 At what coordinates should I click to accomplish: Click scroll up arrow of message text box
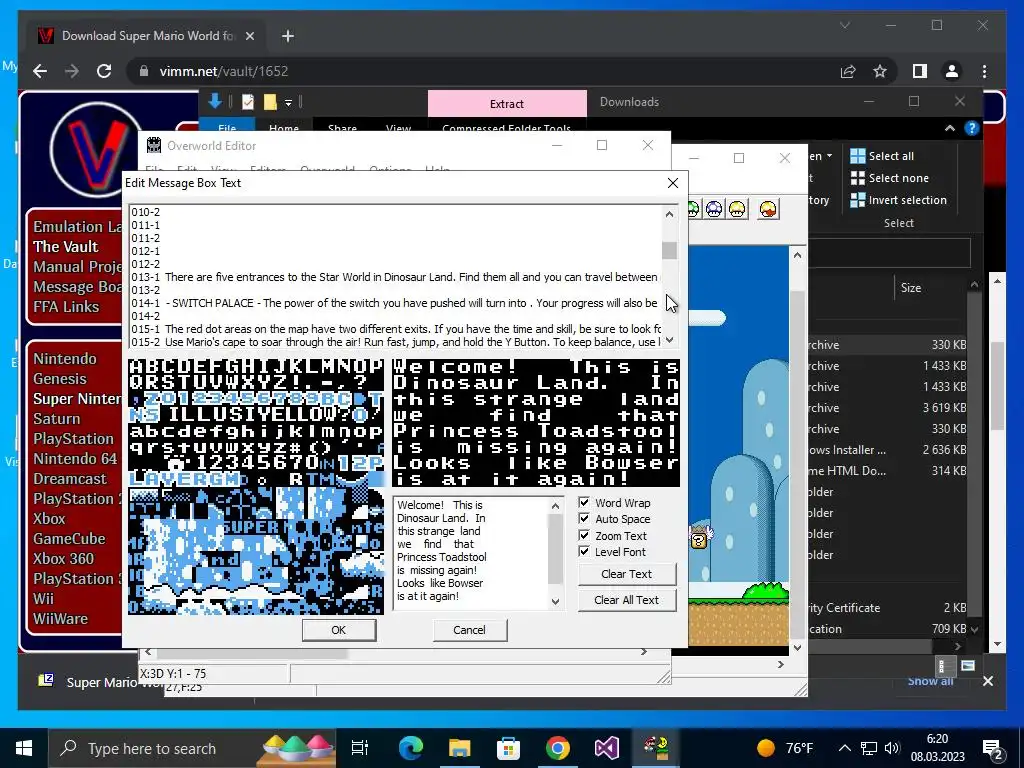pos(555,505)
